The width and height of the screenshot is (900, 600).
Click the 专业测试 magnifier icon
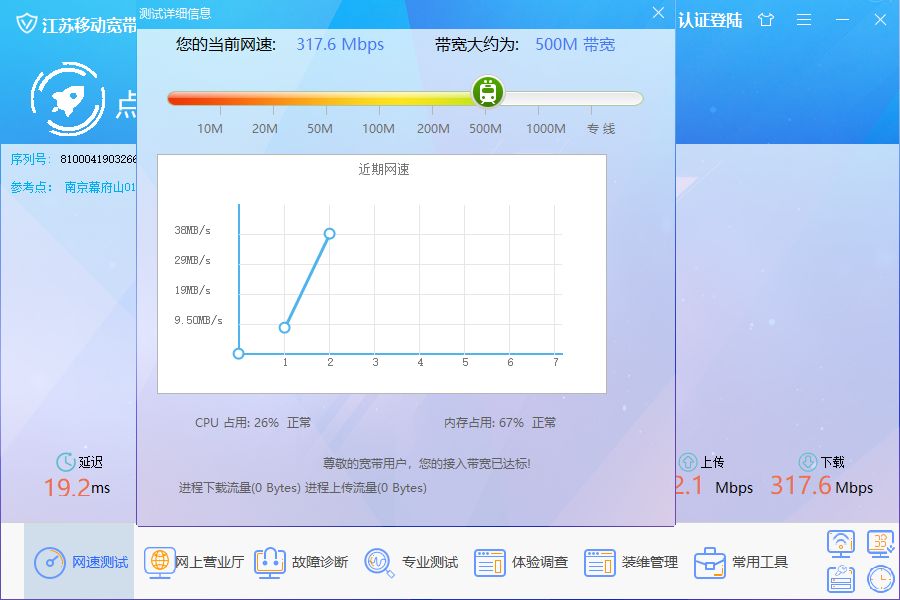click(x=379, y=563)
